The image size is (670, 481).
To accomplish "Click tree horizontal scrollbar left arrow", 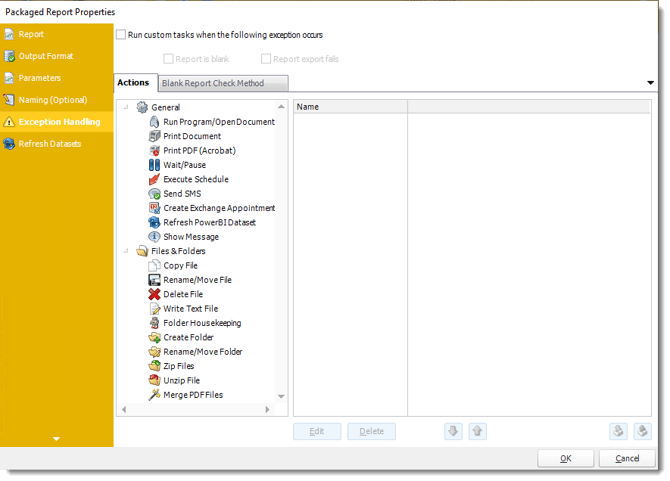I will tap(124, 410).
